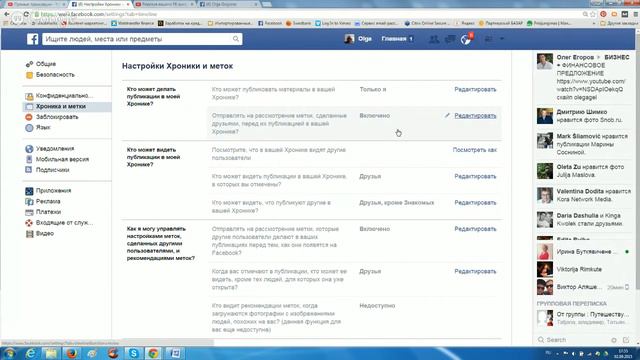Edit who sees what others post
The image size is (640, 360).
click(475, 203)
